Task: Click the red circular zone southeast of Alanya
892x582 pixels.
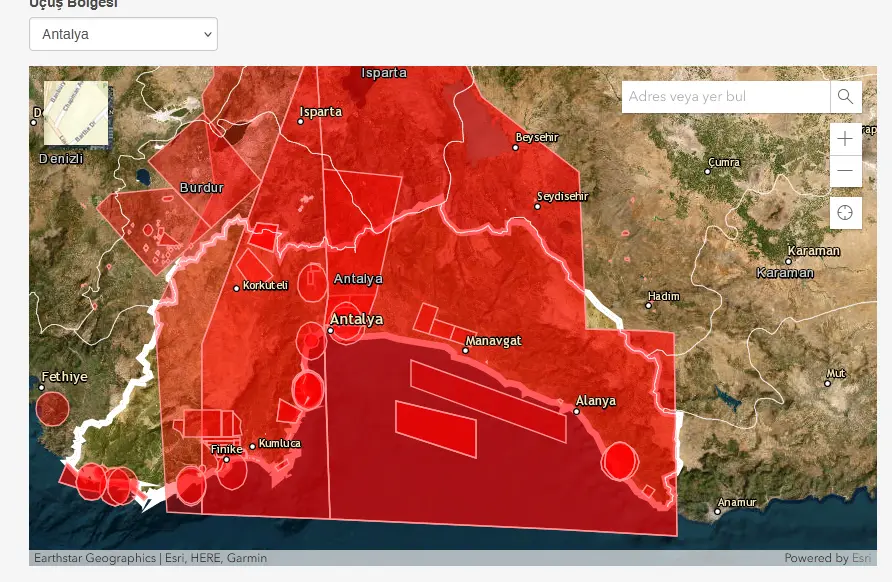Action: tap(620, 461)
